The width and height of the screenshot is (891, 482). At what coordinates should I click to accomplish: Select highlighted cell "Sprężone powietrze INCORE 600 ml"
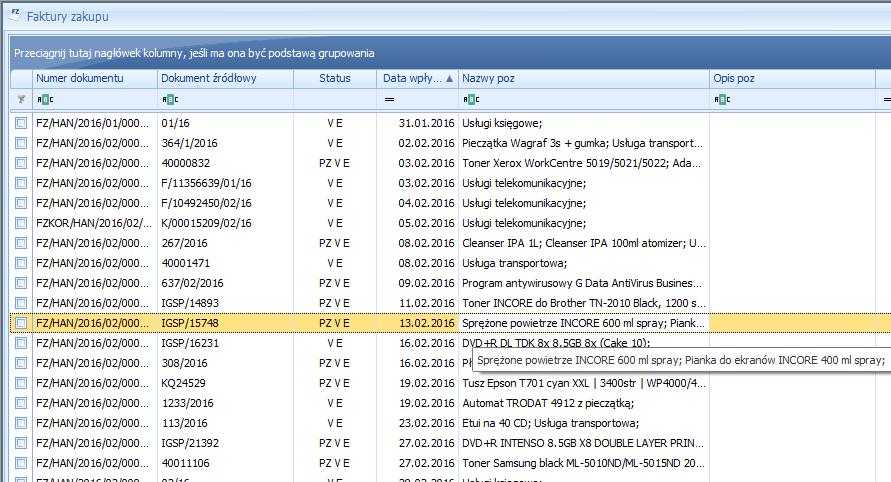coord(584,323)
